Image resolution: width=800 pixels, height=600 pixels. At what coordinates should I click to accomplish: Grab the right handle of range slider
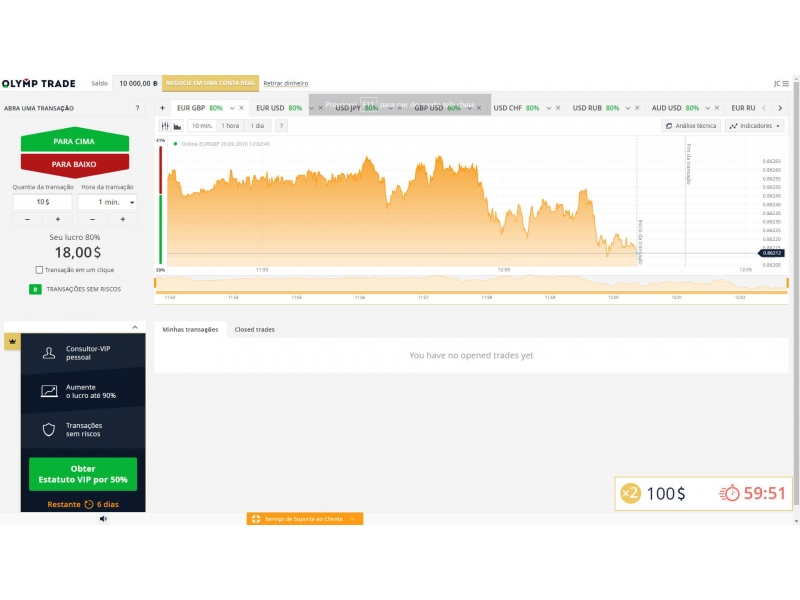click(788, 283)
